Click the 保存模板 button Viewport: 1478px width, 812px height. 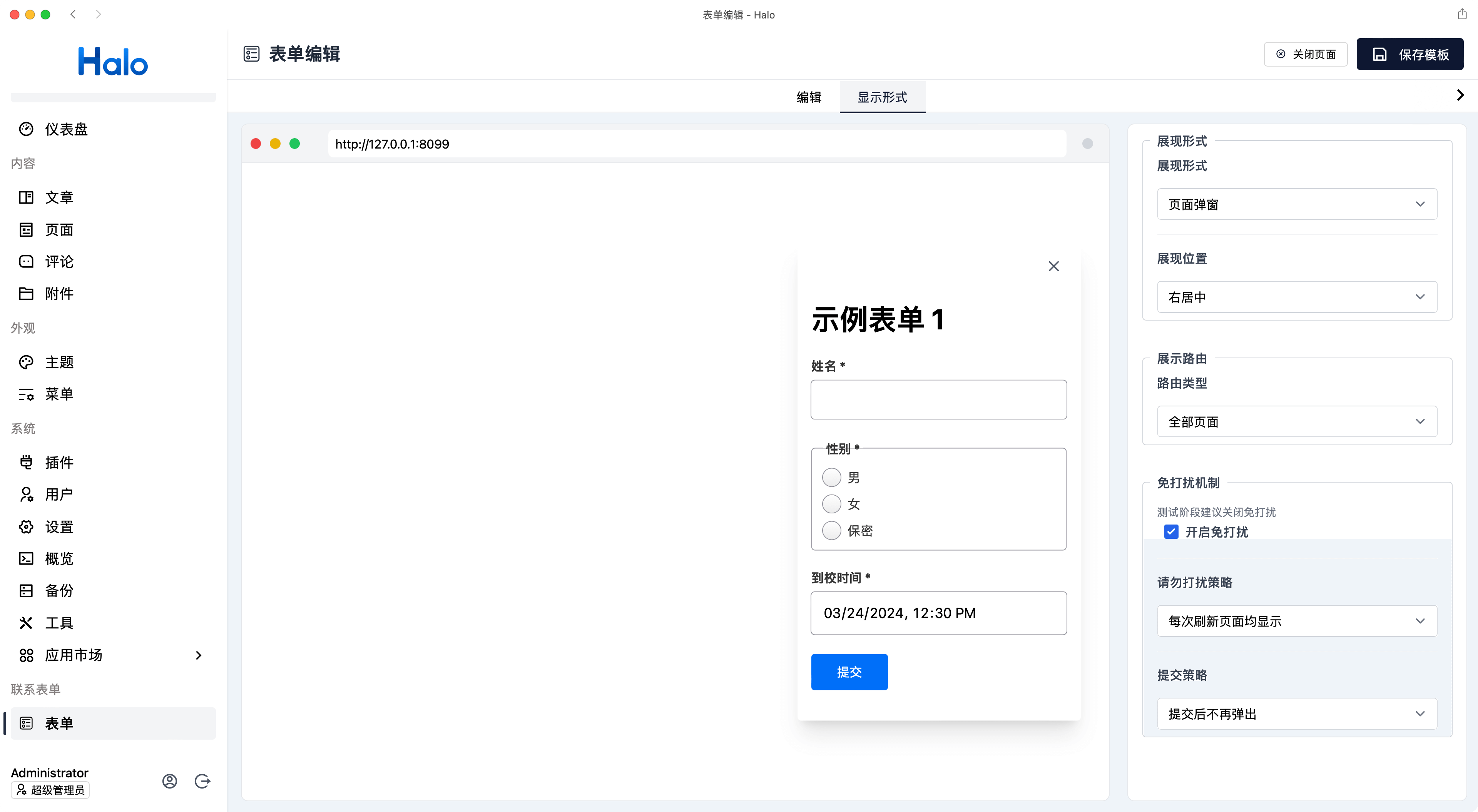[x=1410, y=54]
